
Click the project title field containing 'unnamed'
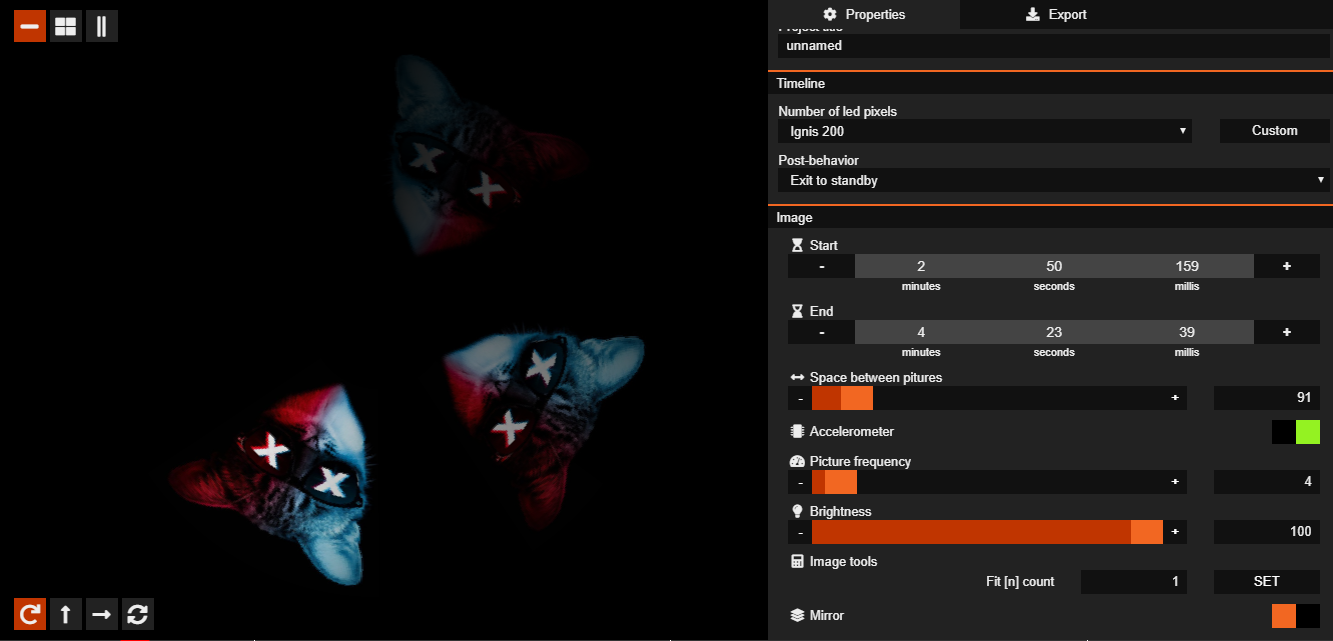coord(1054,46)
